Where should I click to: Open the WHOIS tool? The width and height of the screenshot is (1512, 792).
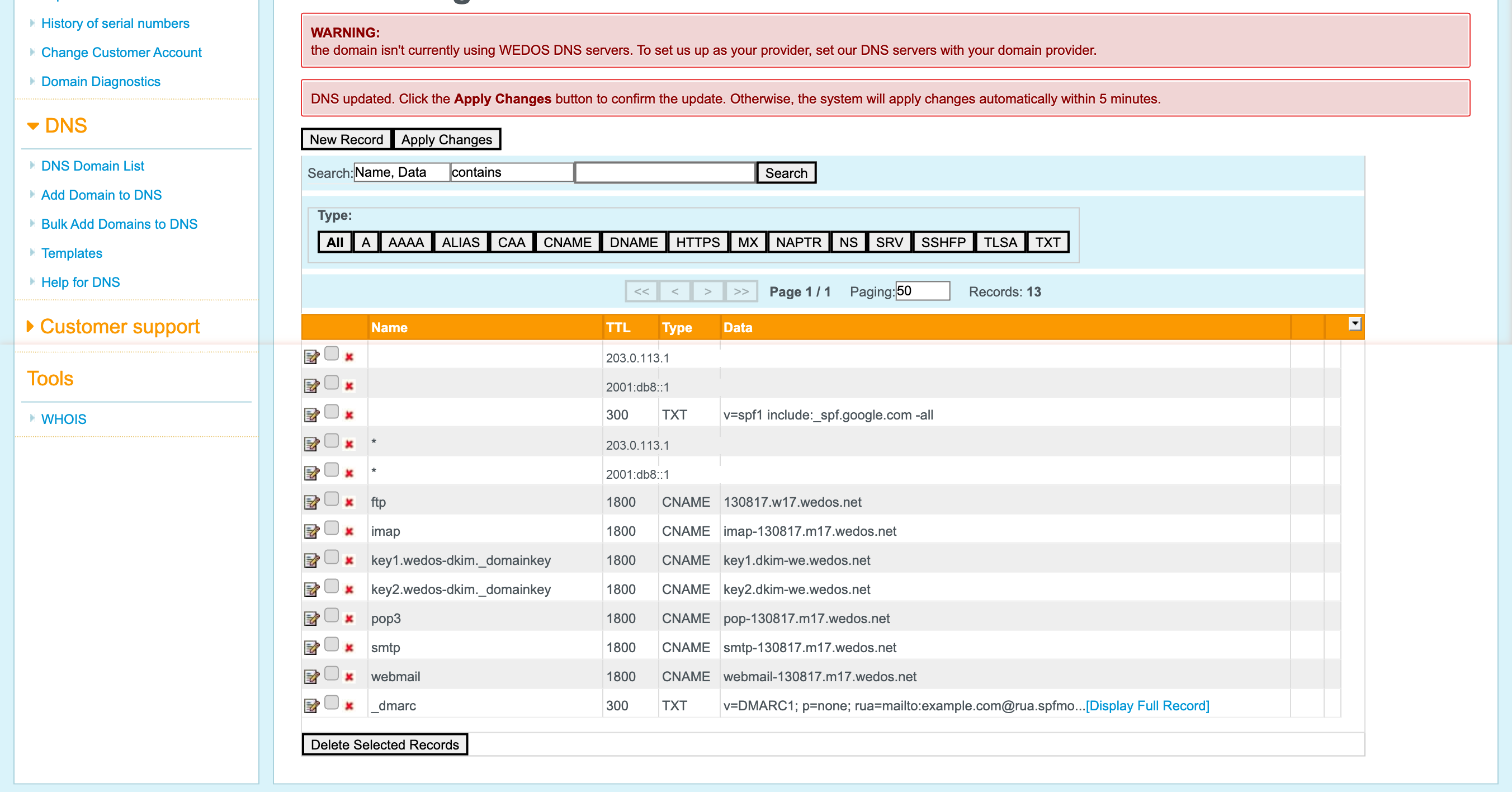tap(63, 418)
